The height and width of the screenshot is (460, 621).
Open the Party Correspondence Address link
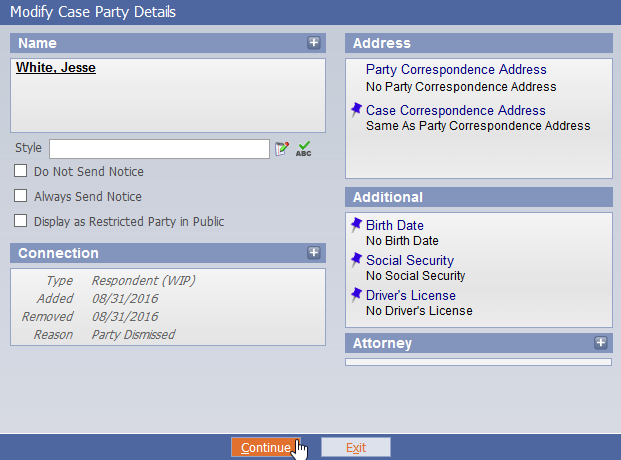(x=456, y=70)
